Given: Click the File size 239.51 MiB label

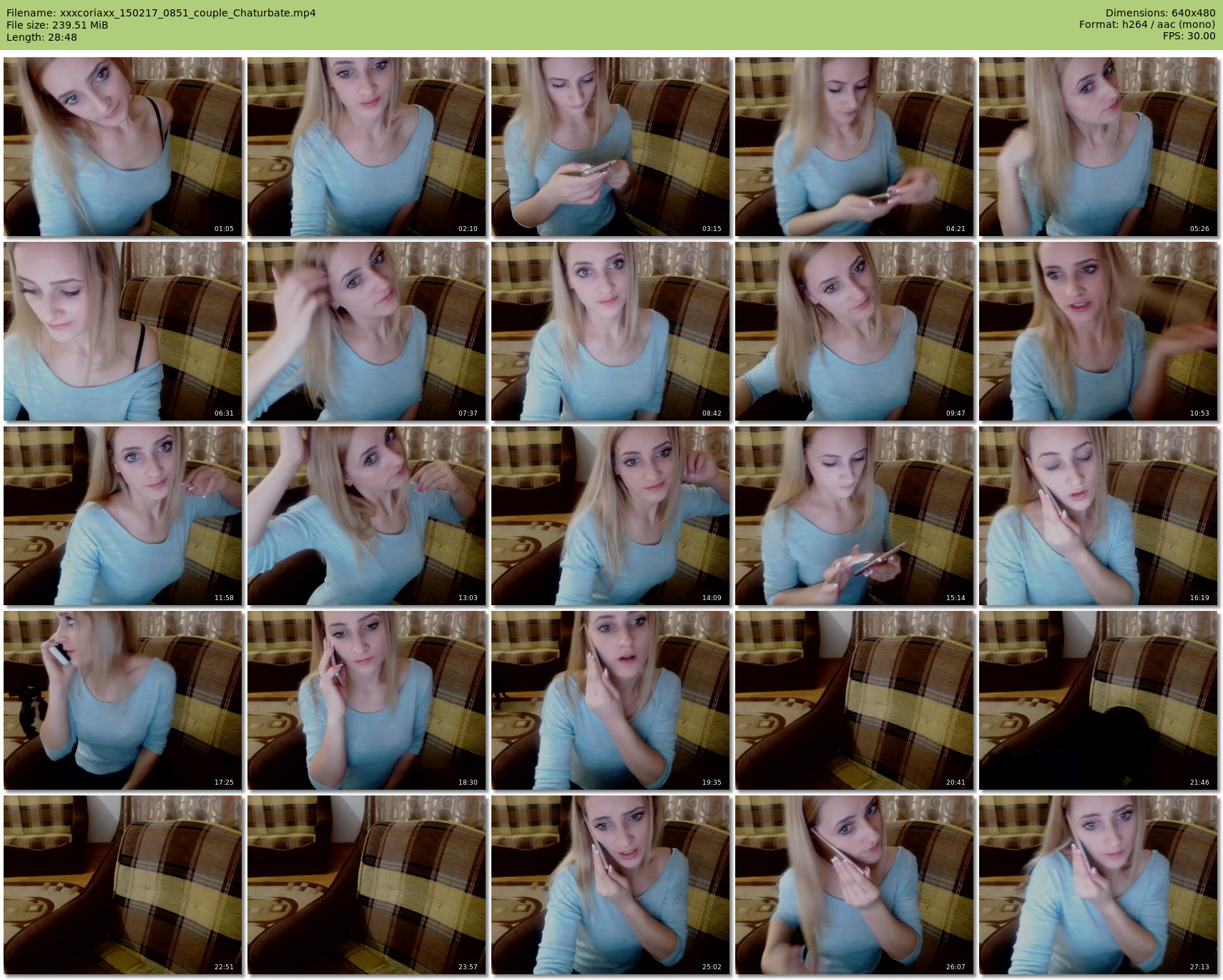Looking at the screenshot, I should 57,25.
